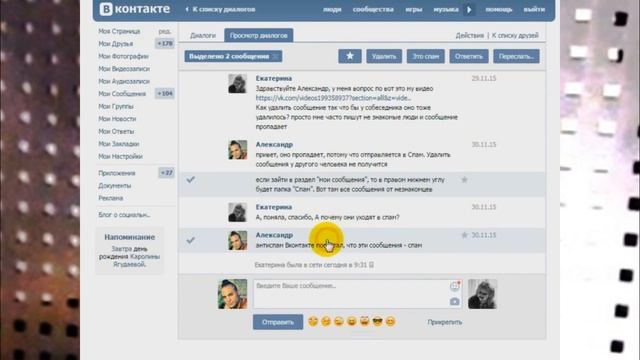Click Ekaterina's avatar right of message input
Image resolution: width=640 pixels, height=360 pixels.
482,294
